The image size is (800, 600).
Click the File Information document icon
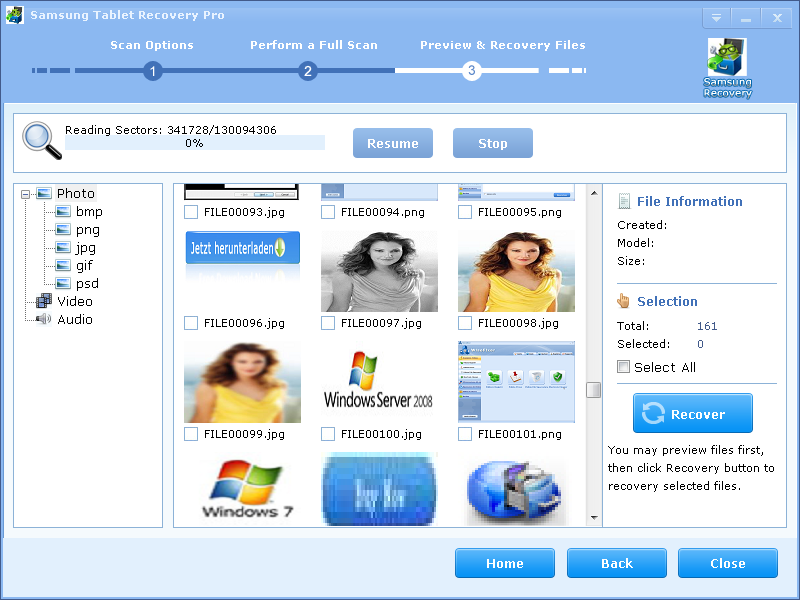[623, 201]
